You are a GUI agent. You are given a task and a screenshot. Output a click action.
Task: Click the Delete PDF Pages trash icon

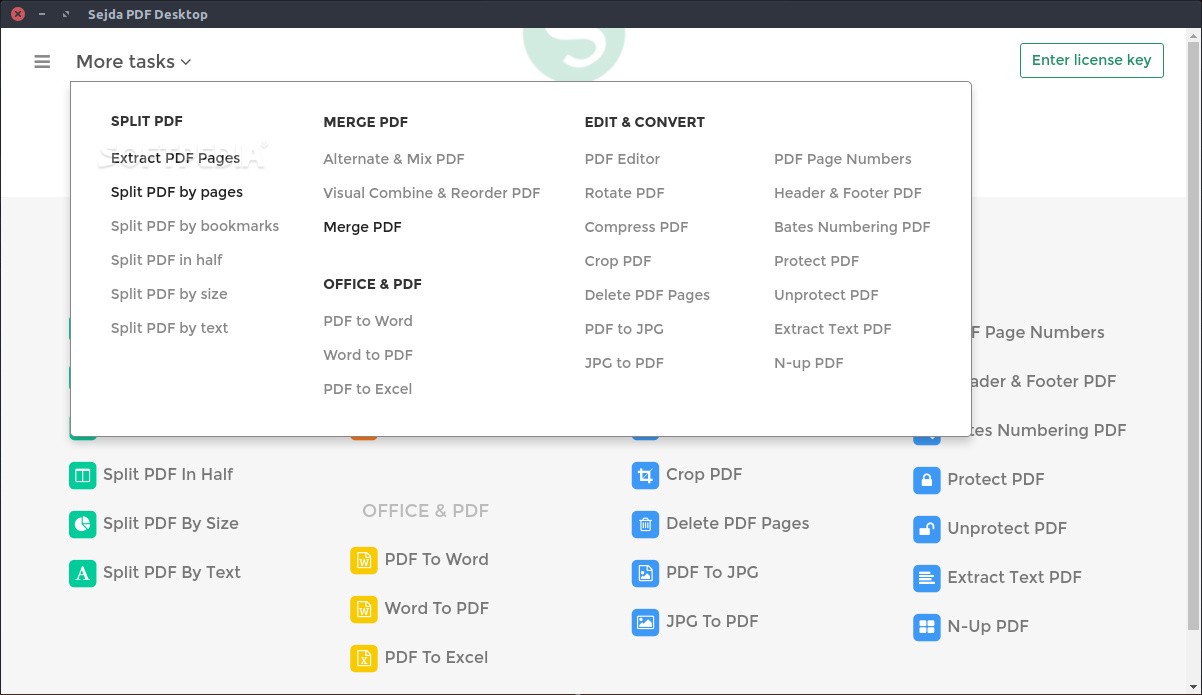(645, 524)
